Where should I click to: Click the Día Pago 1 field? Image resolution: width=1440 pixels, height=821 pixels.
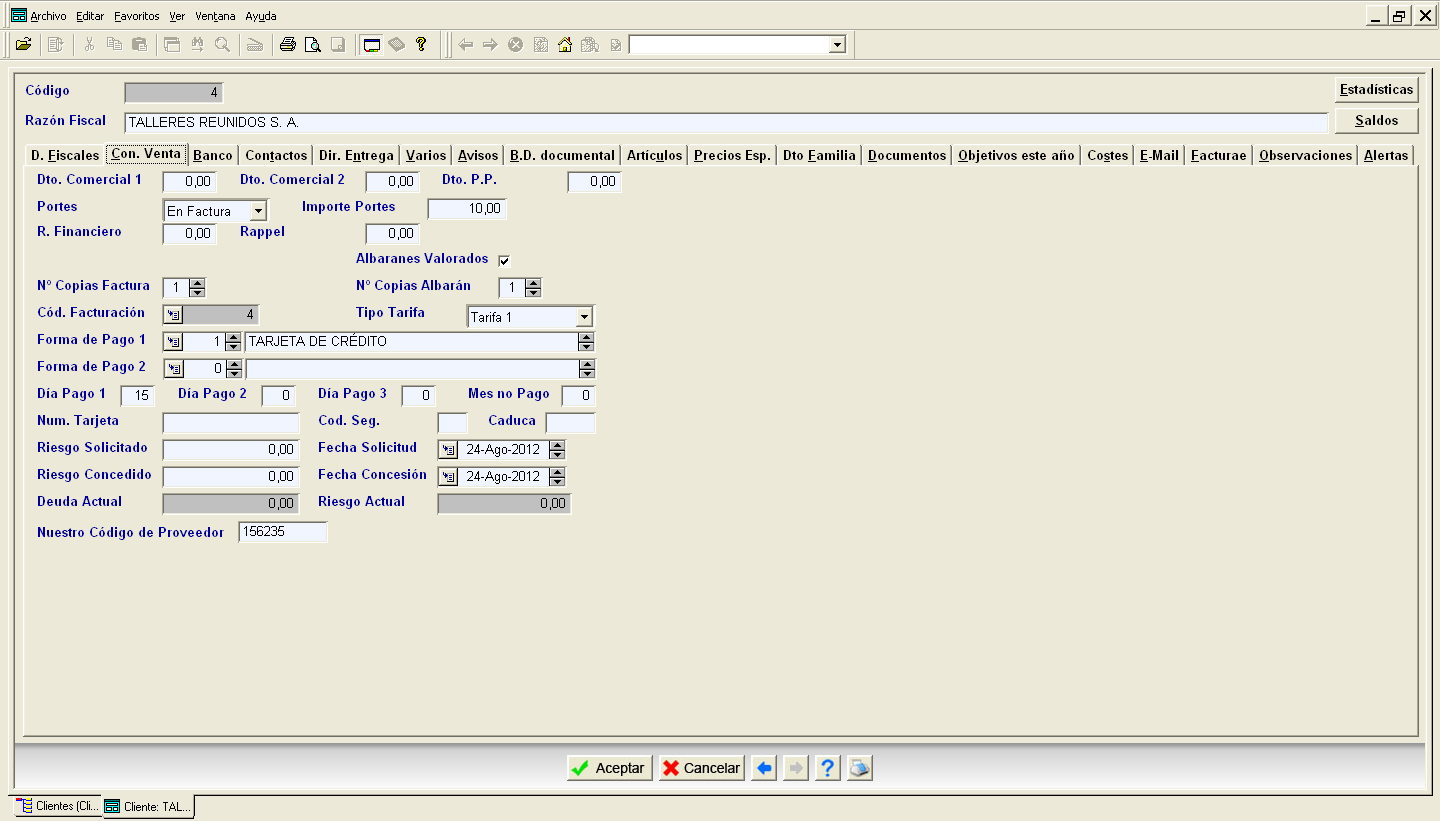[x=138, y=396]
